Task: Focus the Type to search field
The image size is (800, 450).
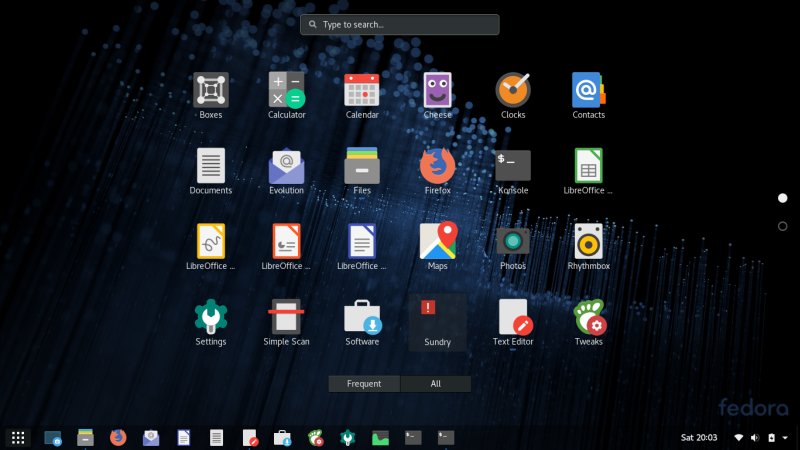Action: tap(399, 24)
